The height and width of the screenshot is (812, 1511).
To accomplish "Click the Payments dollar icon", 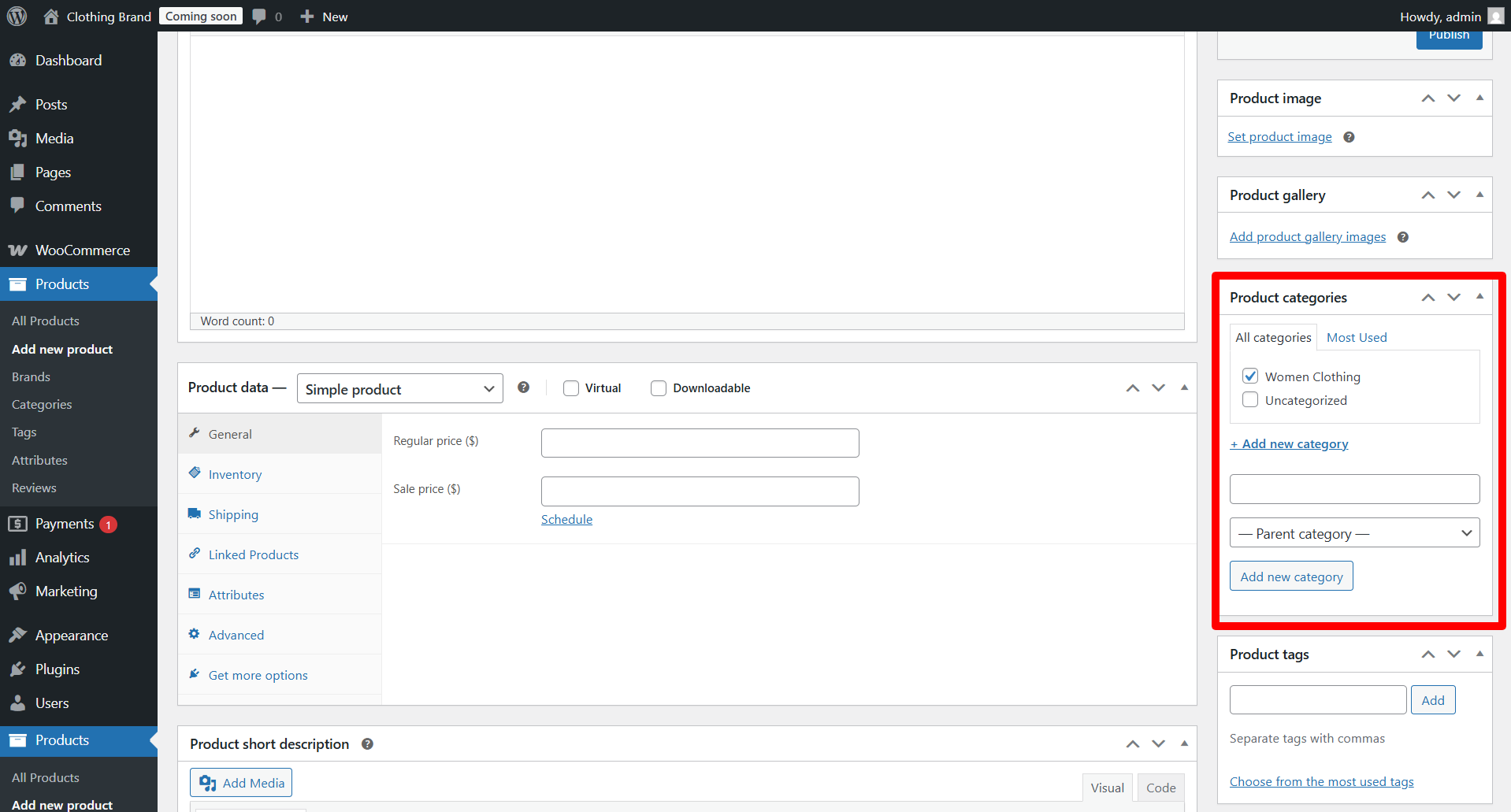I will tap(17, 524).
